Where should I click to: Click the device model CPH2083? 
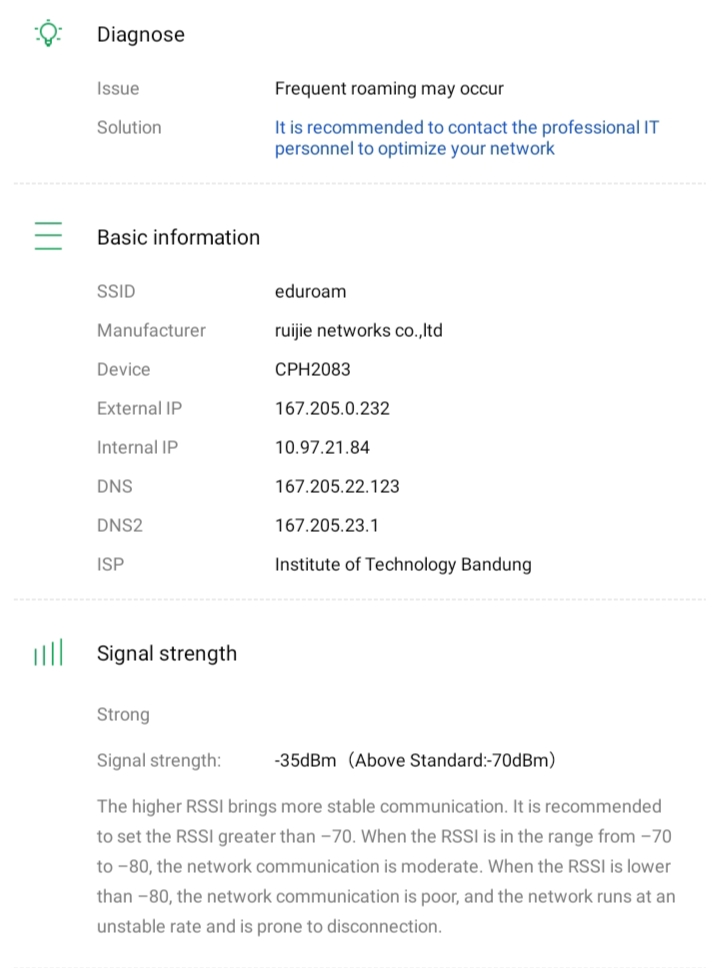pos(312,369)
